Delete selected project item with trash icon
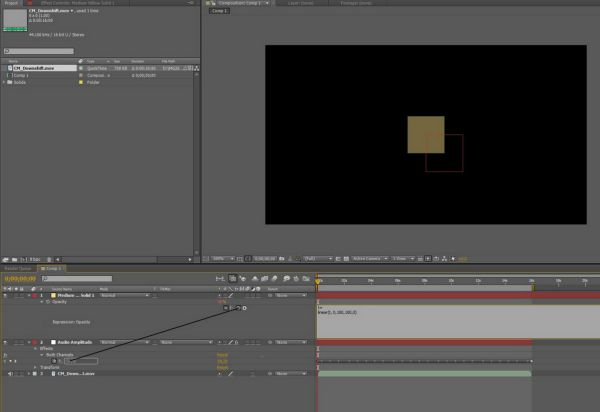 coord(49,259)
